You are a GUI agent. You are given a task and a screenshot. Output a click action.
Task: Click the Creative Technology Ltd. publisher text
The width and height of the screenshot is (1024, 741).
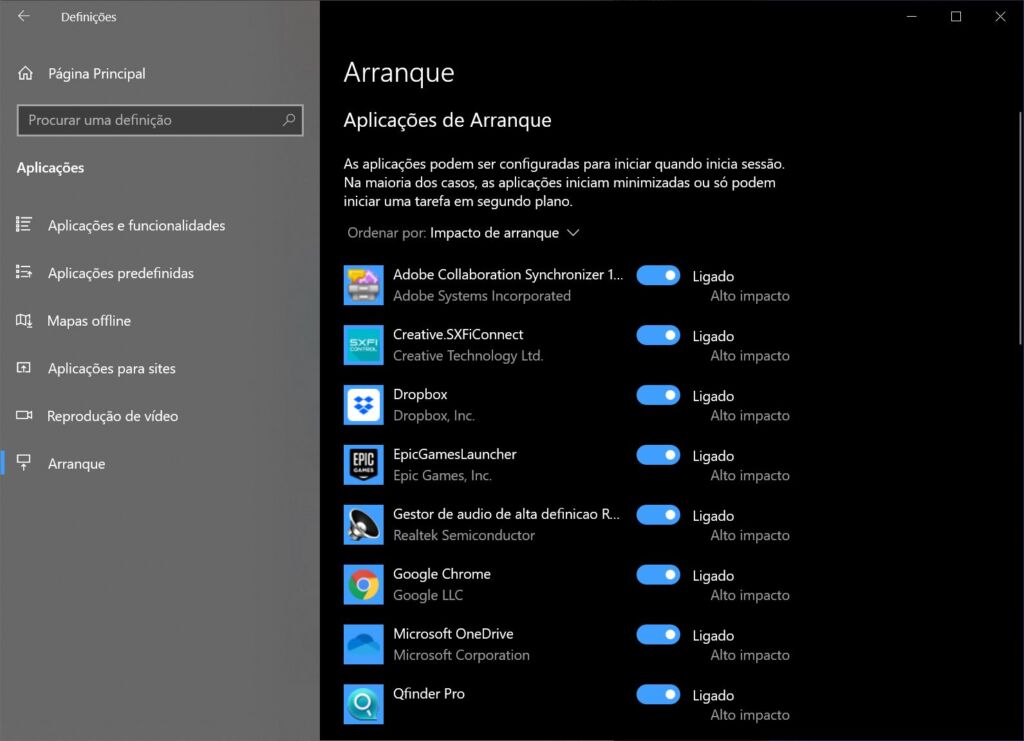pos(468,356)
